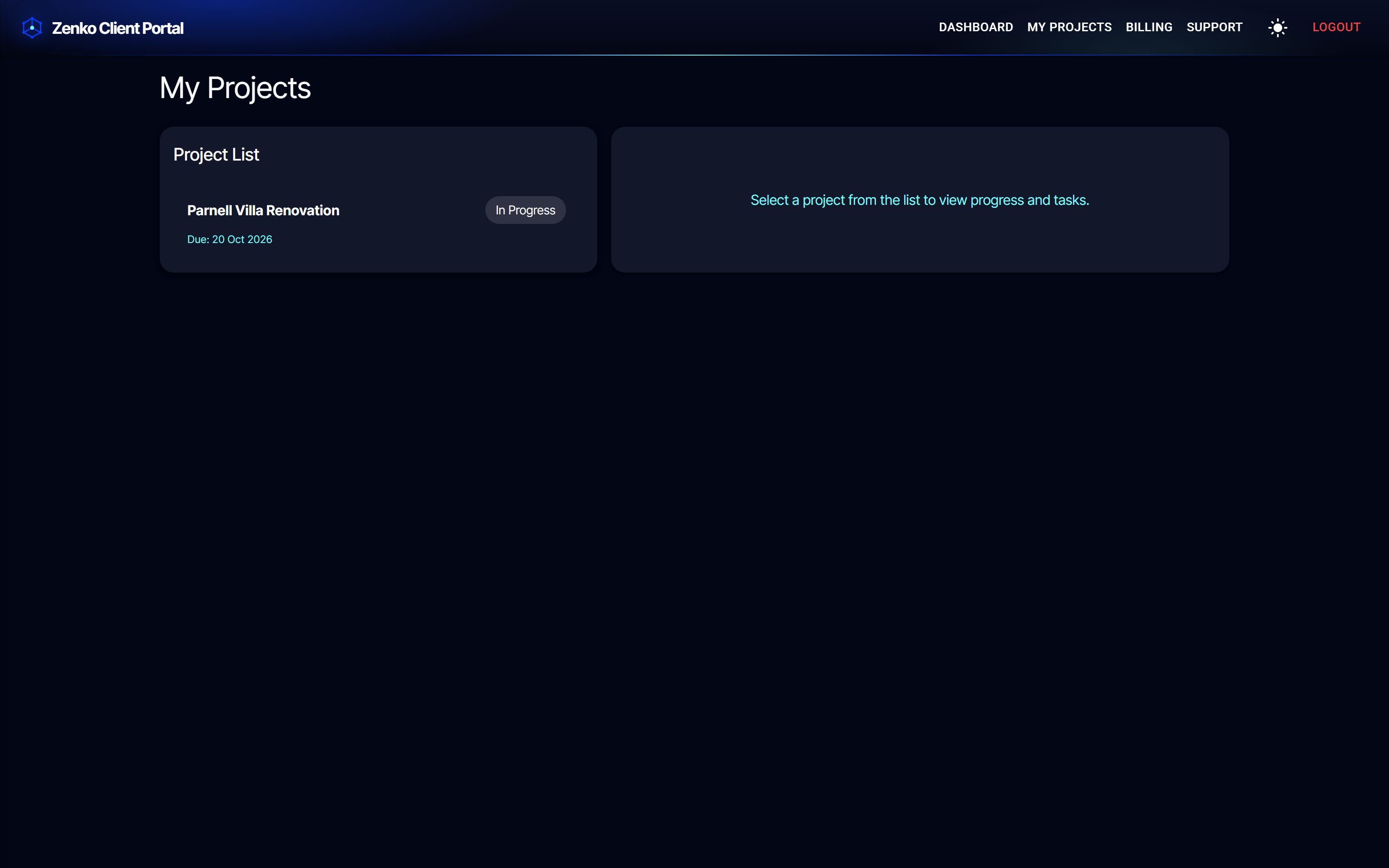1389x868 pixels.
Task: Click the Zenko Client Portal title
Action: 118,28
